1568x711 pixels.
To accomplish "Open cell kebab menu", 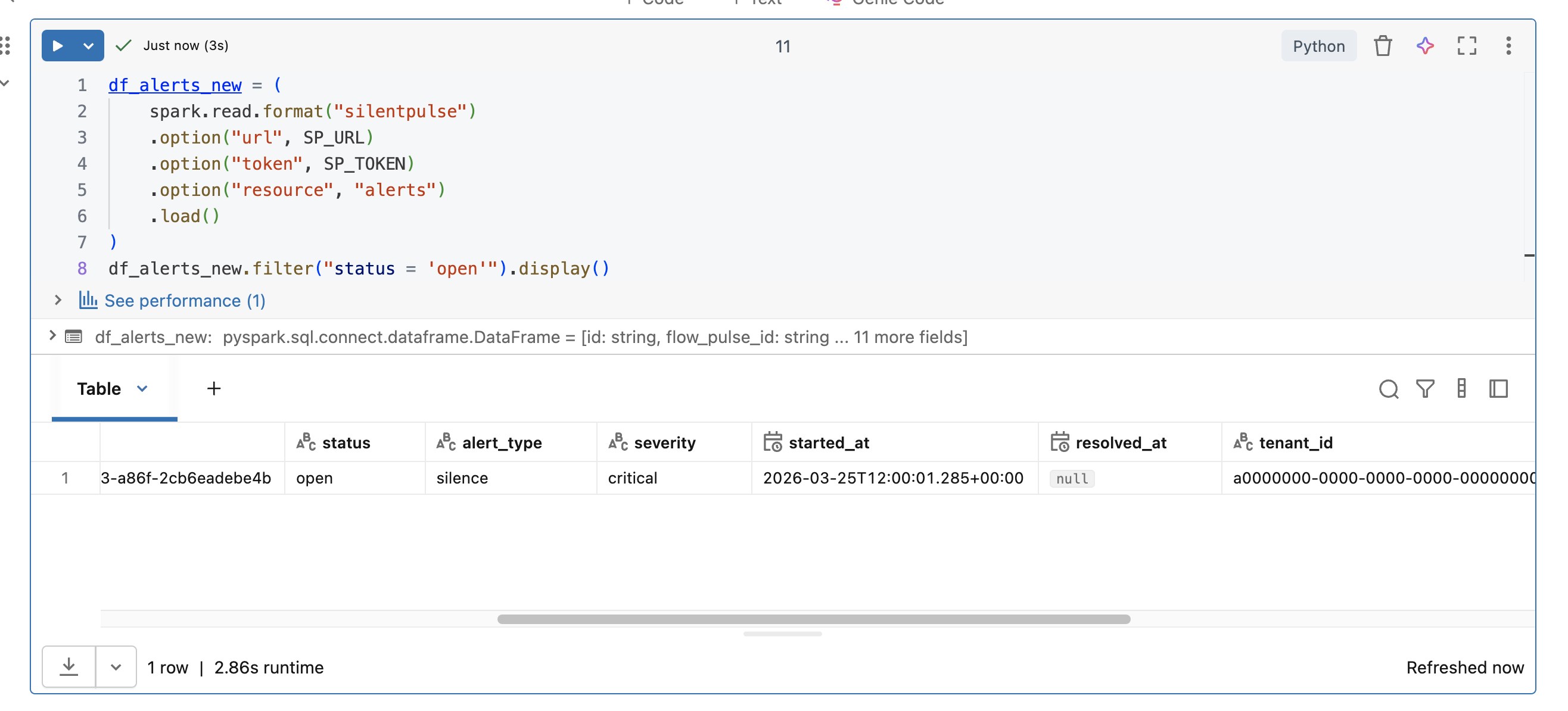I will 1508,46.
